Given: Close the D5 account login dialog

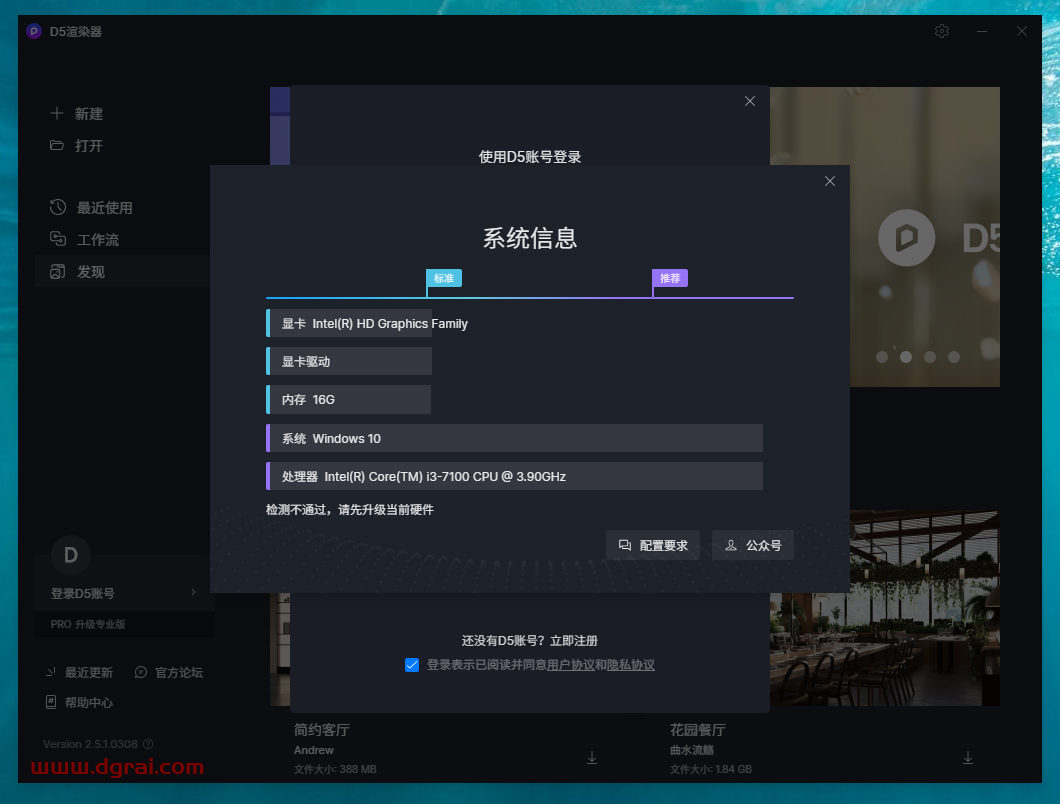Looking at the screenshot, I should pyautogui.click(x=750, y=101).
